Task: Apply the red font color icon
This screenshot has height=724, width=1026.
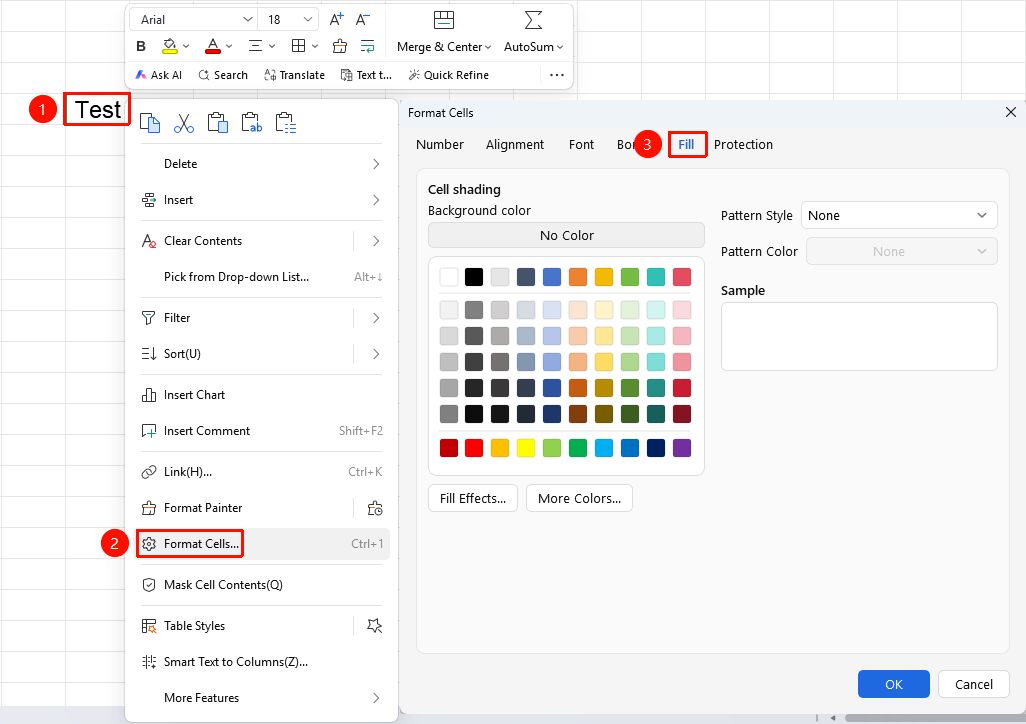Action: pos(213,46)
